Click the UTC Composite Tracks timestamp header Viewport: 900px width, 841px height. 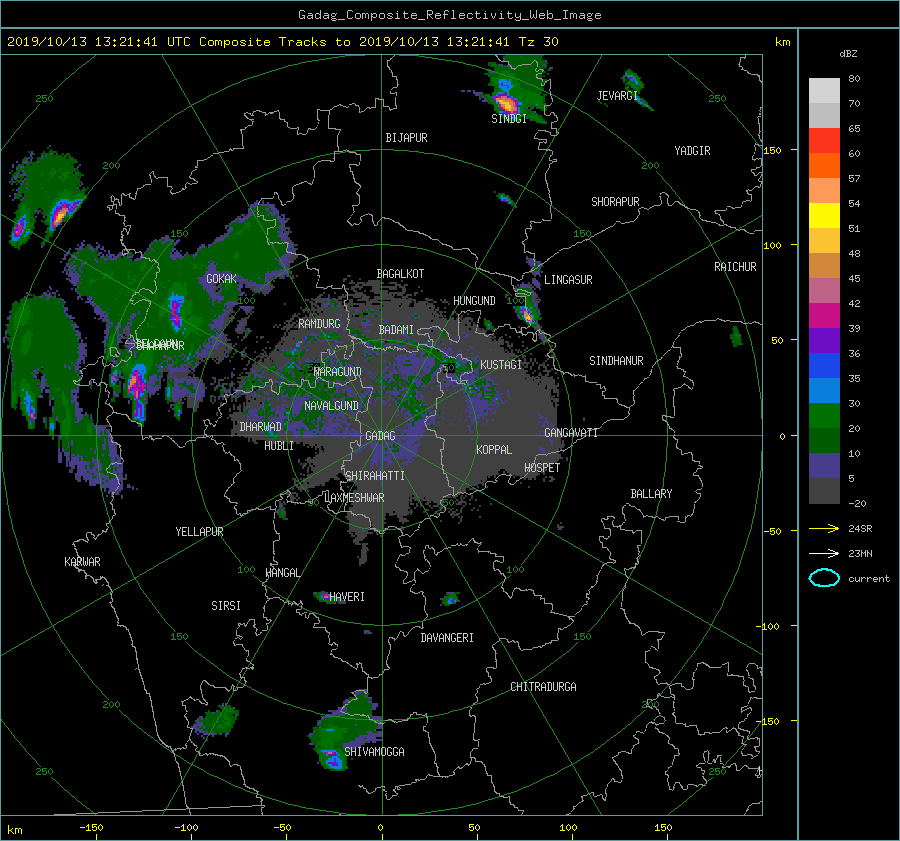(x=282, y=42)
